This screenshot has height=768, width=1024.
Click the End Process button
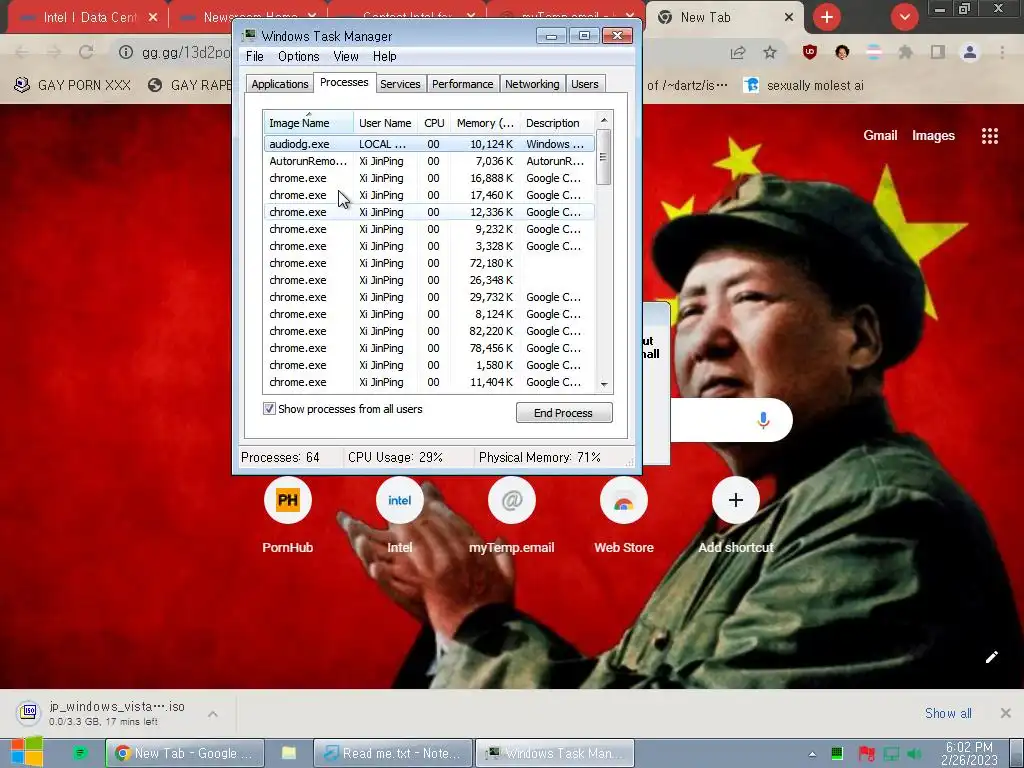click(564, 413)
